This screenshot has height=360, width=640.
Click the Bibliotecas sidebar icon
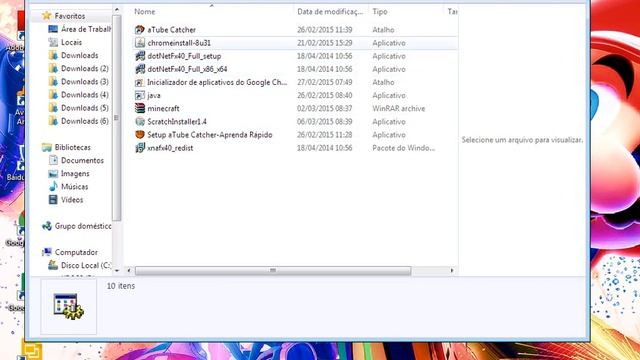click(47, 147)
